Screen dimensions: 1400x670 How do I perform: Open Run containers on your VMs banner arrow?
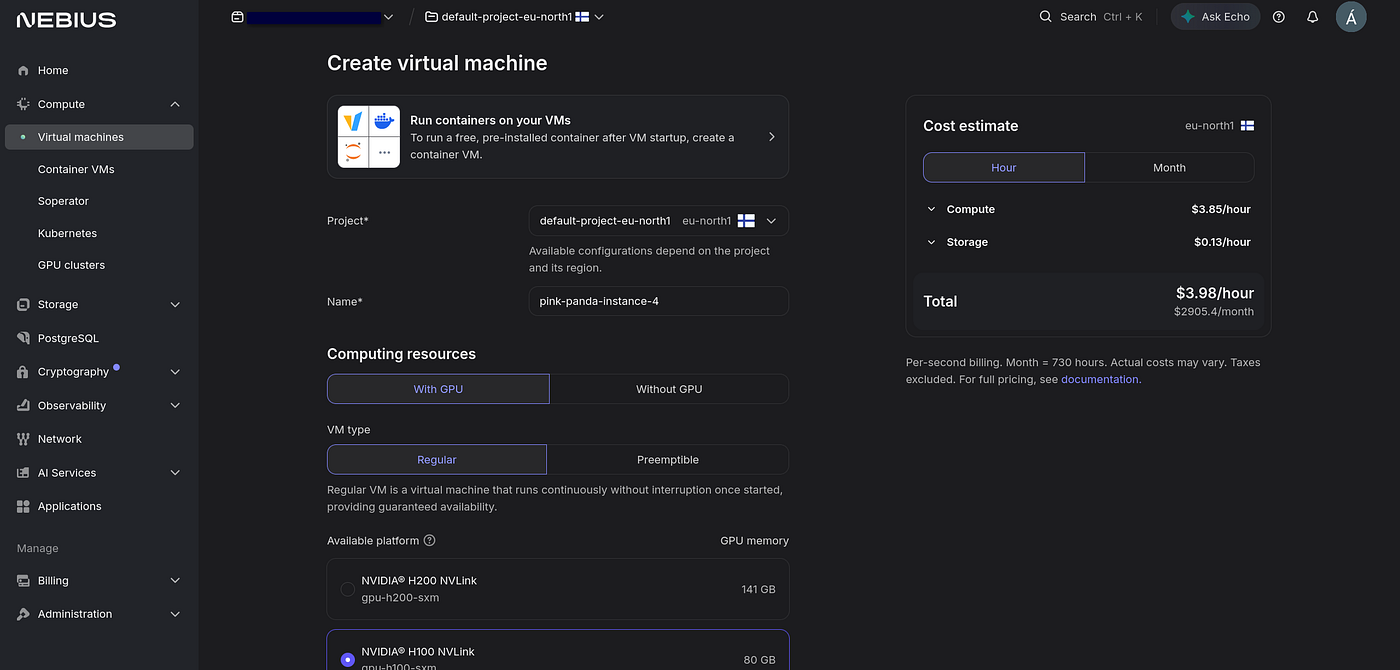pos(771,137)
